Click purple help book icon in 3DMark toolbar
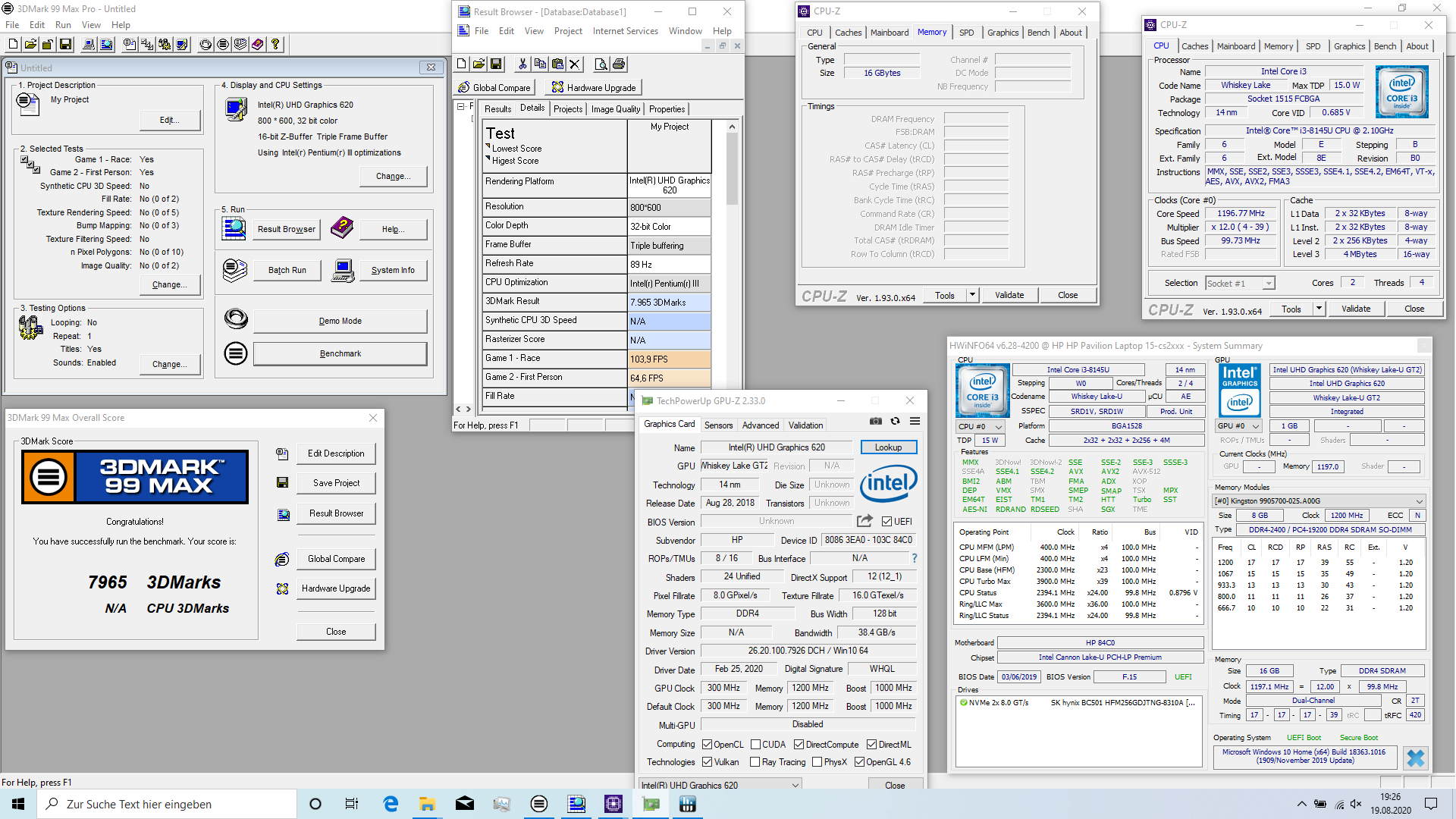The height and width of the screenshot is (819, 1456). 258,45
